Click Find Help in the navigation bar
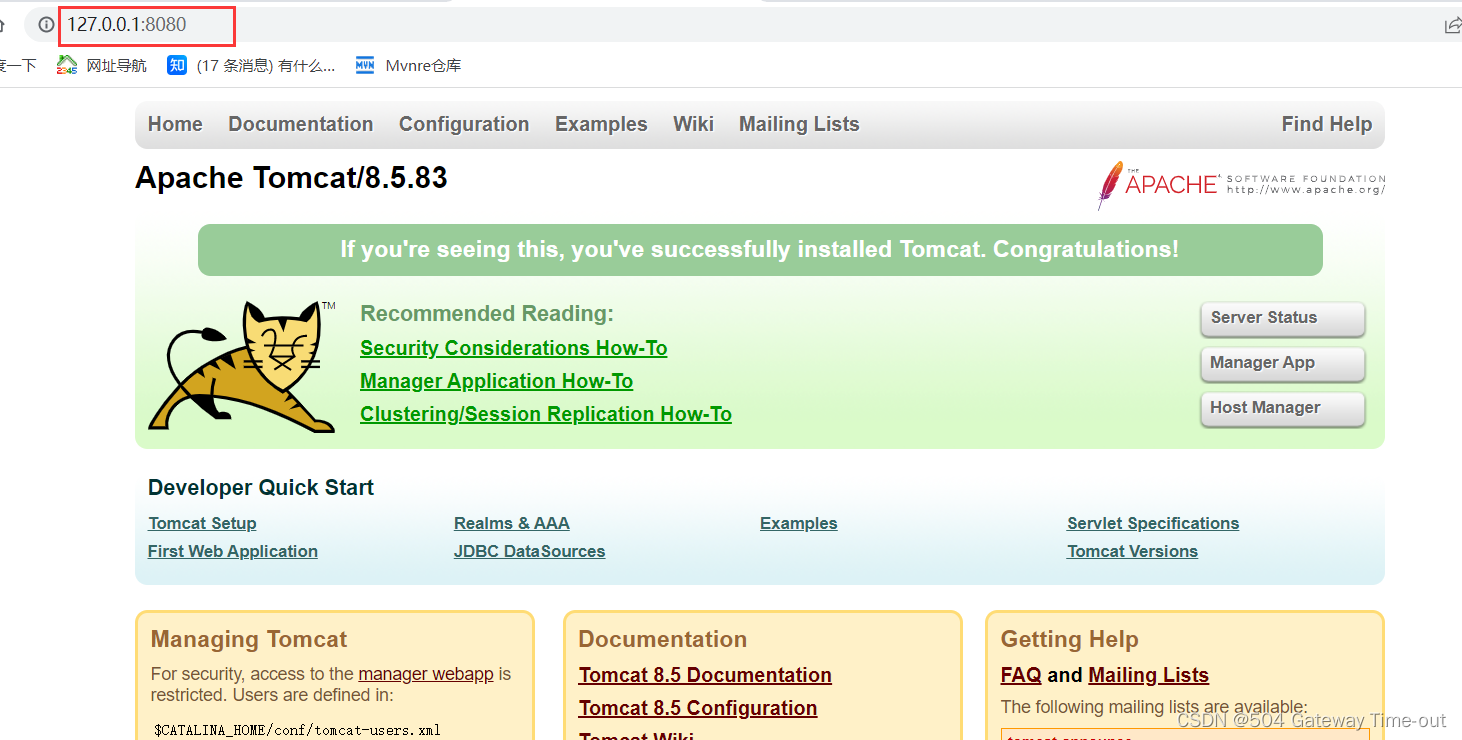The image size is (1462, 740). pyautogui.click(x=1327, y=124)
